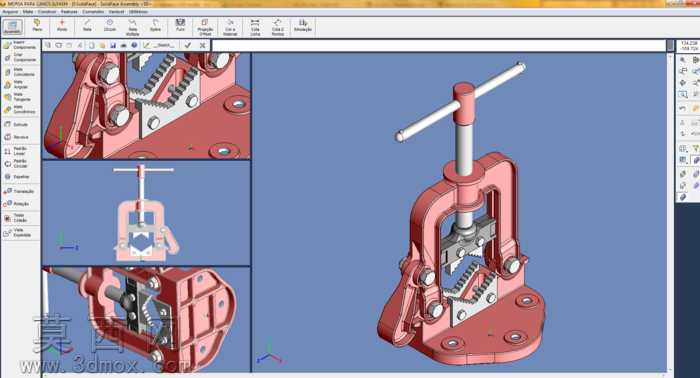Click the pencil sketch icon

tap(146, 45)
